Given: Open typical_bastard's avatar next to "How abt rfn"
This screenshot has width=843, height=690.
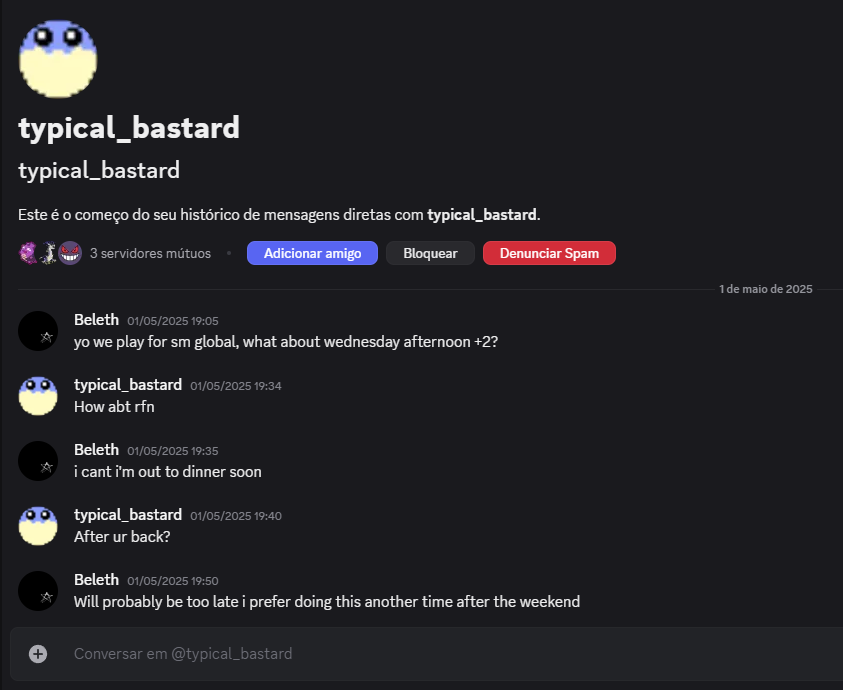Looking at the screenshot, I should point(38,396).
